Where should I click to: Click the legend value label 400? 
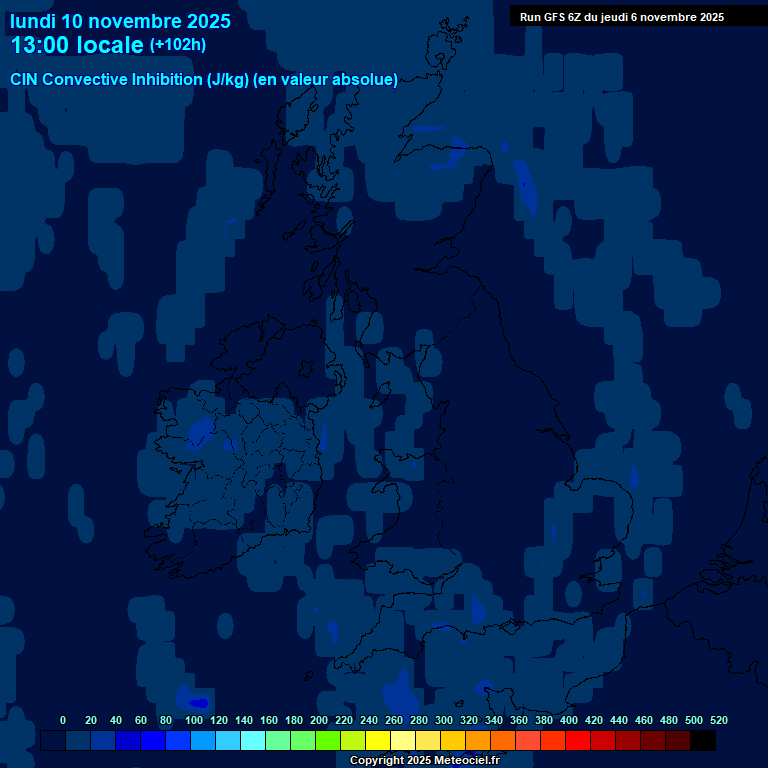point(568,720)
